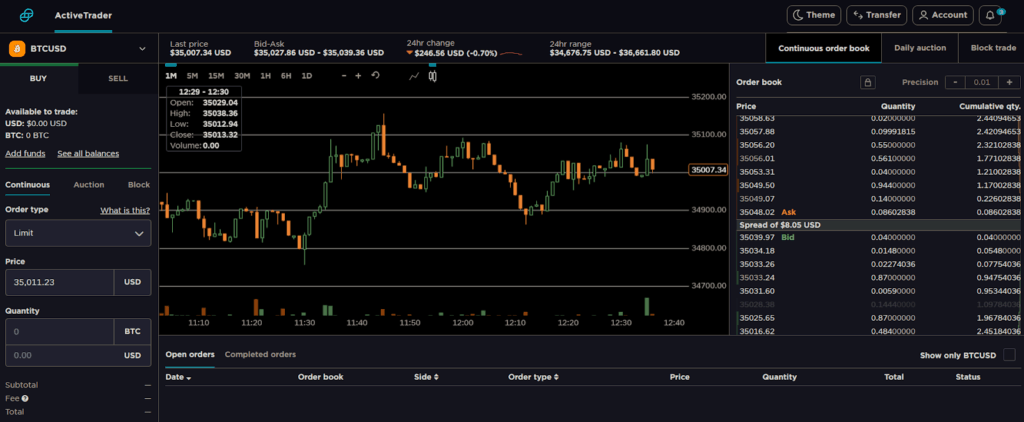Click the Status column header
The height and width of the screenshot is (422, 1024).
coord(968,377)
